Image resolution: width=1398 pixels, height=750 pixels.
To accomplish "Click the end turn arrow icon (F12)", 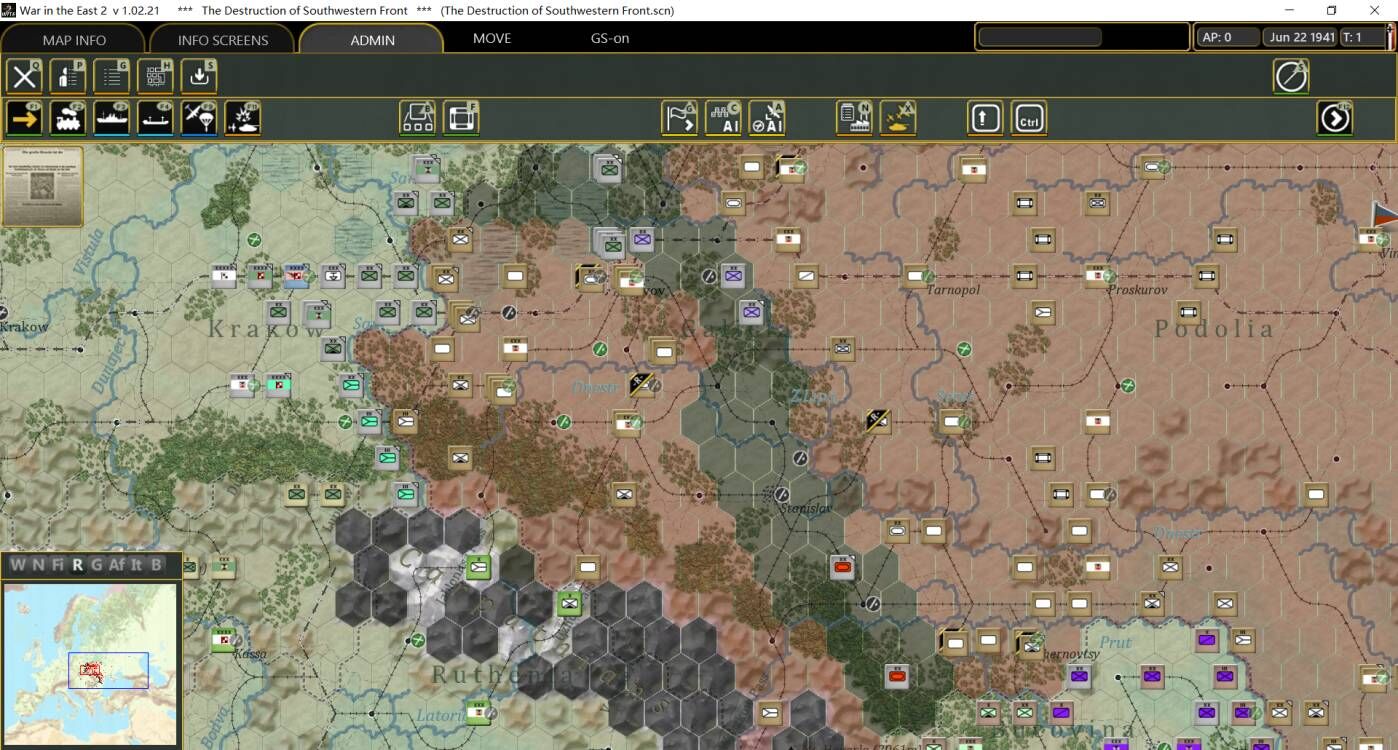I will point(1335,118).
